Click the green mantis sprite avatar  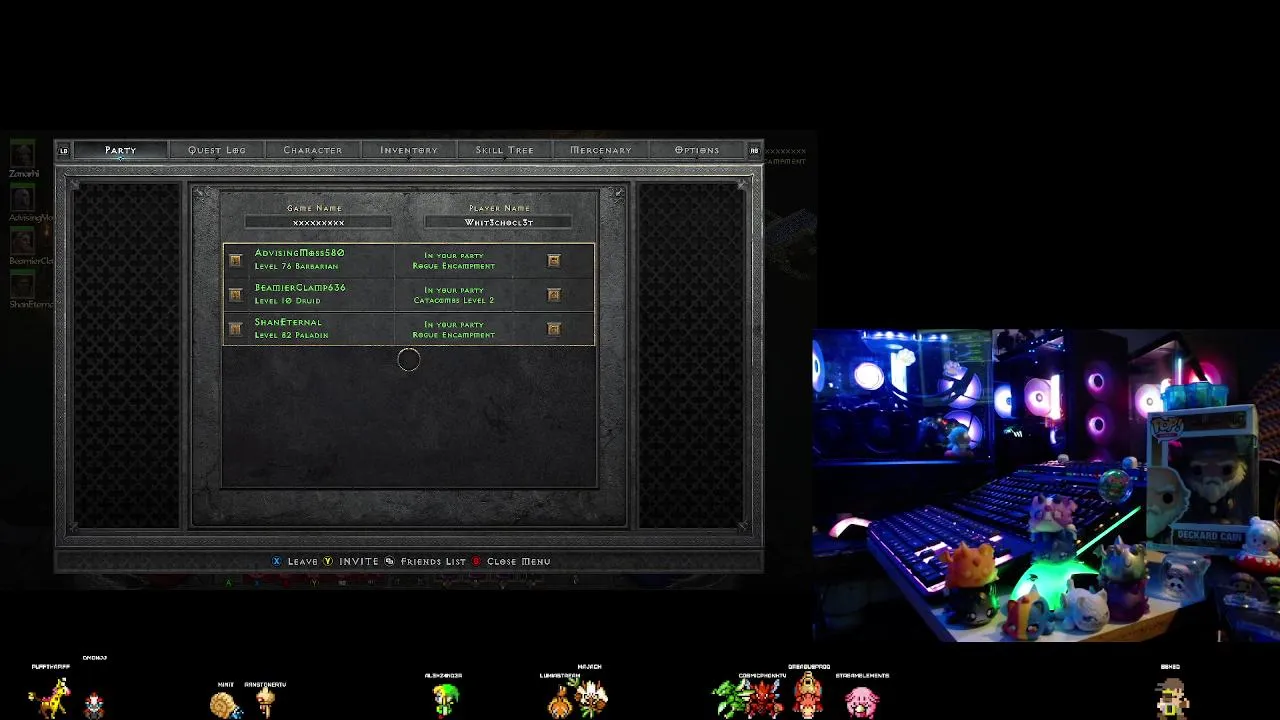coord(730,699)
